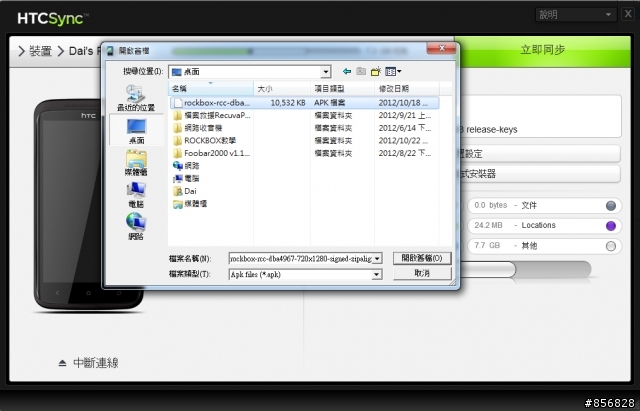Screen dimensions: 640x411
Task: Click eject icon beside 中斷連線
Action: (x=62, y=363)
